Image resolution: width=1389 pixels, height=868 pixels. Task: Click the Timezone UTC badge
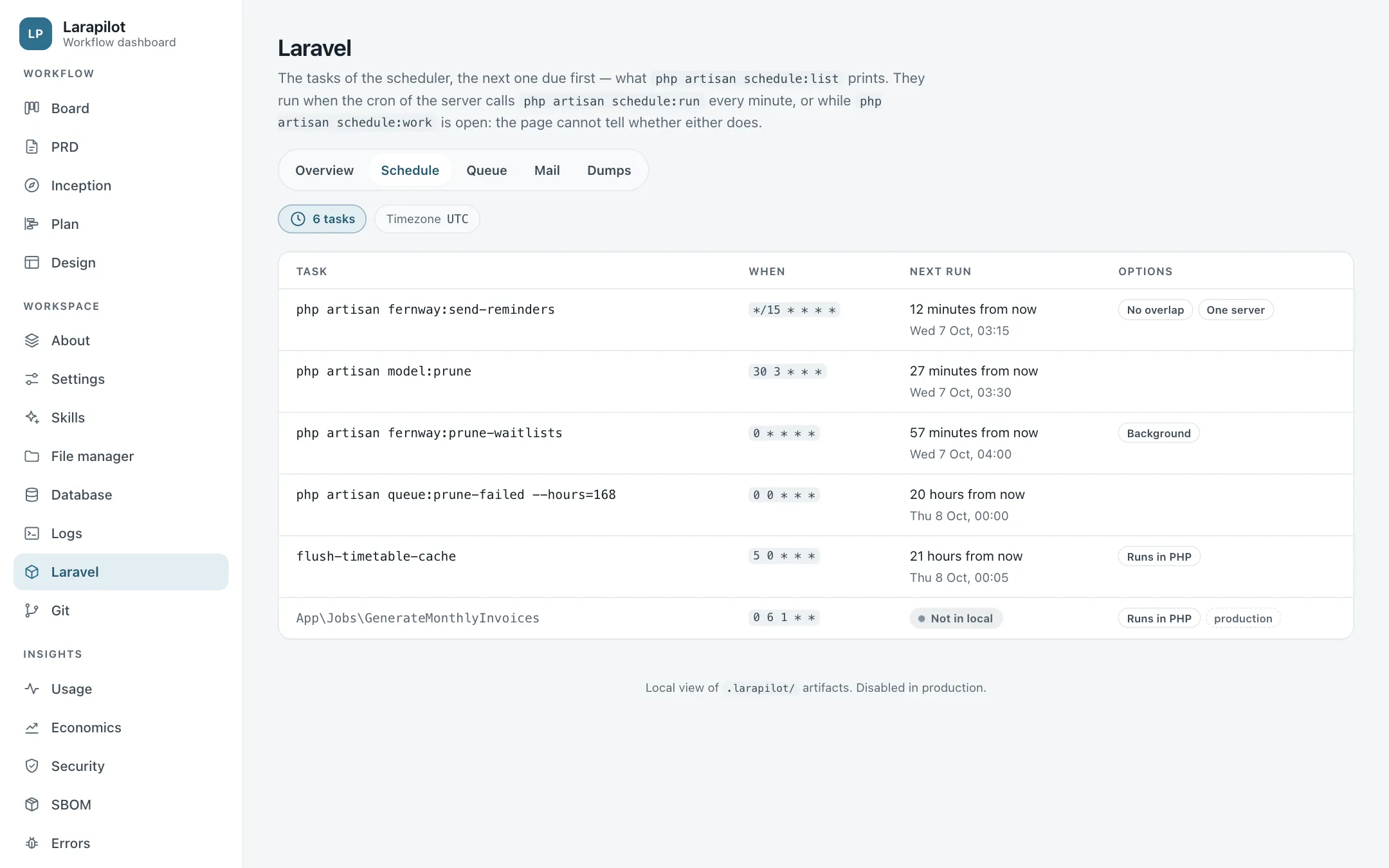pos(427,219)
